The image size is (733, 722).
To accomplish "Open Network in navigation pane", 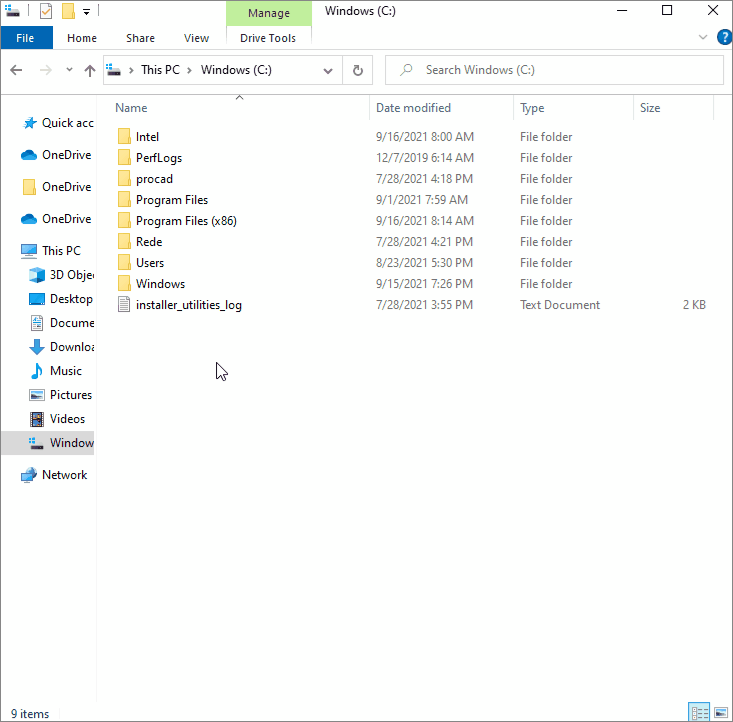I will 54,475.
